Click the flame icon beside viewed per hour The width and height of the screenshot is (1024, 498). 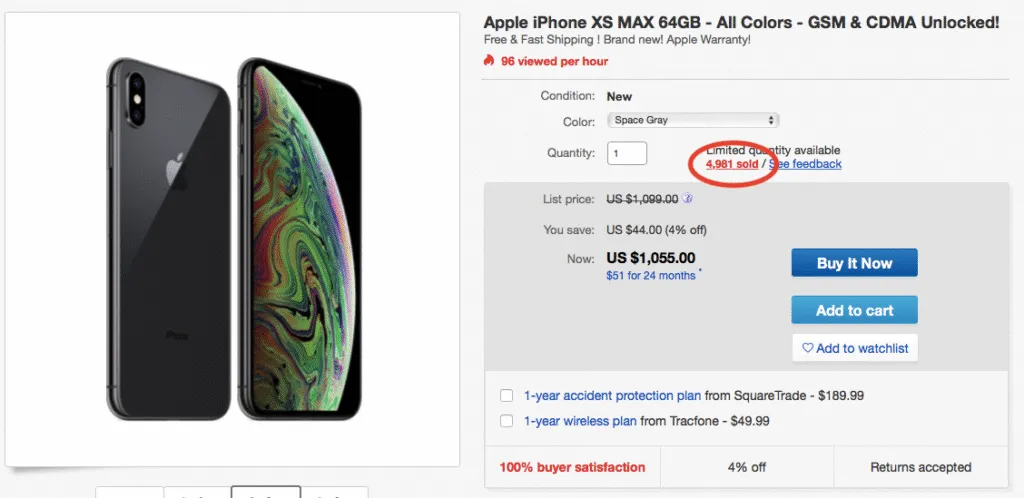click(x=489, y=61)
